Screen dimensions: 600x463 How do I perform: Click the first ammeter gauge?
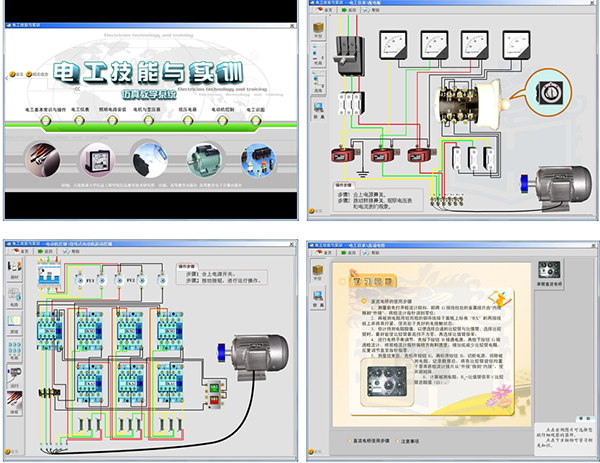(393, 42)
